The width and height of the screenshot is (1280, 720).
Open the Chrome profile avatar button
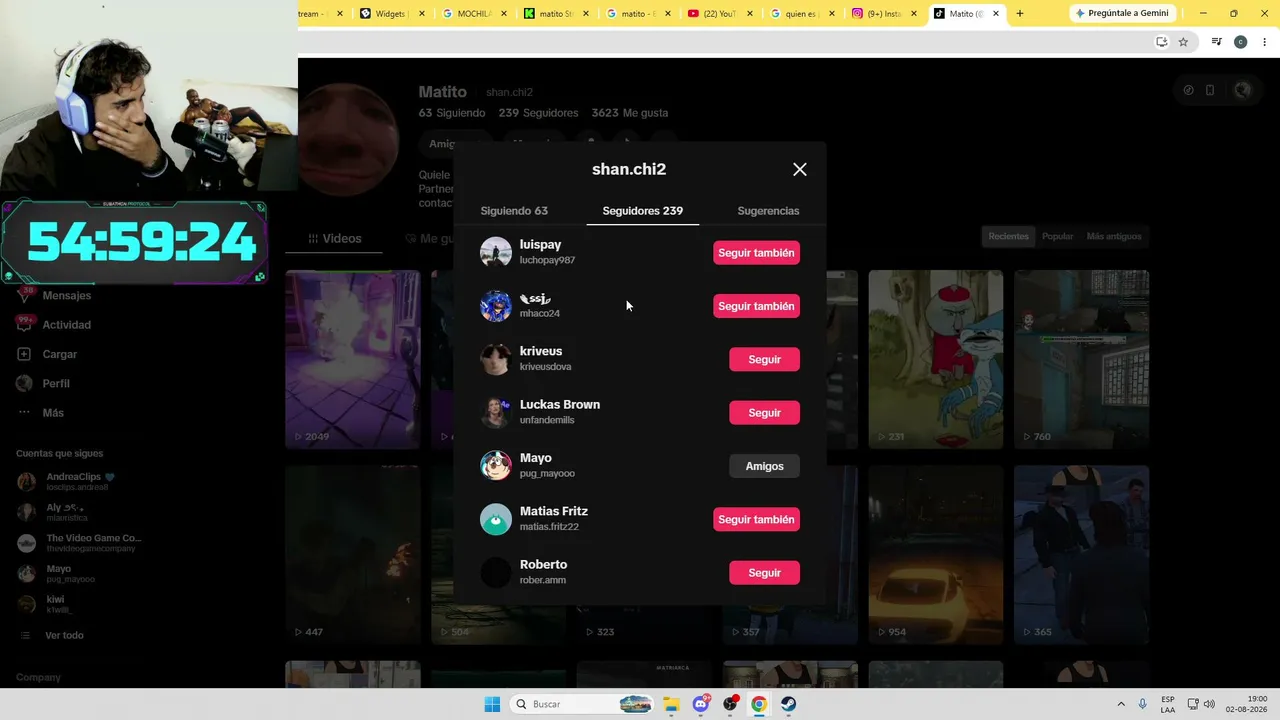(1240, 42)
